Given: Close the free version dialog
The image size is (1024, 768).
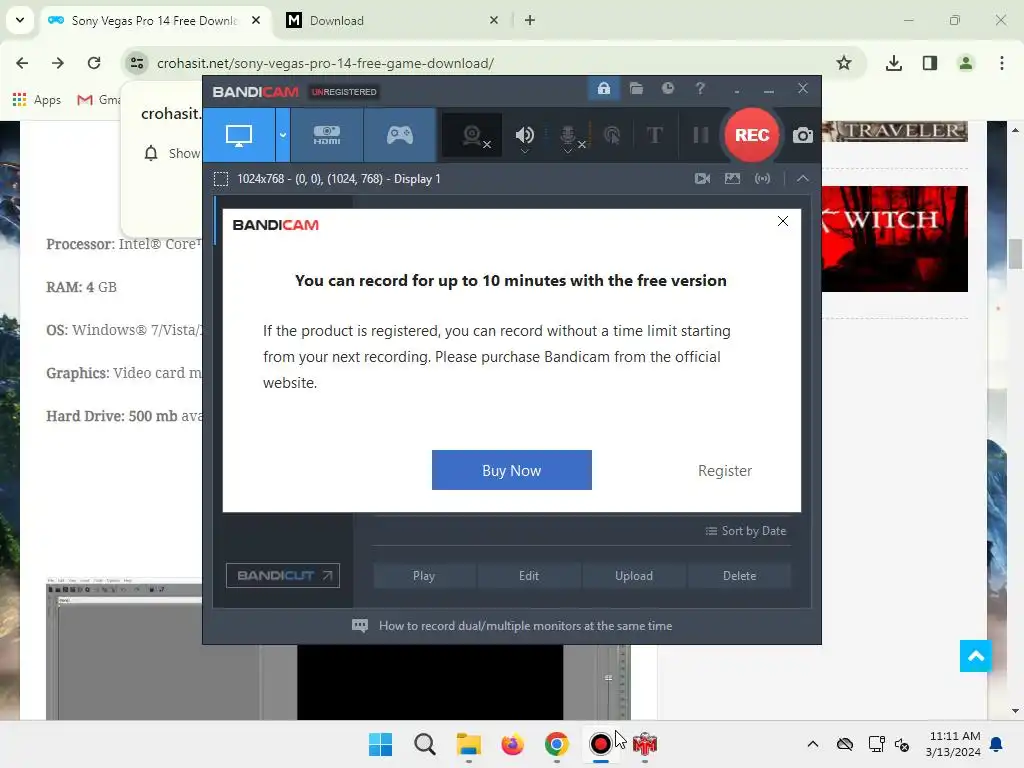Looking at the screenshot, I should click(783, 221).
